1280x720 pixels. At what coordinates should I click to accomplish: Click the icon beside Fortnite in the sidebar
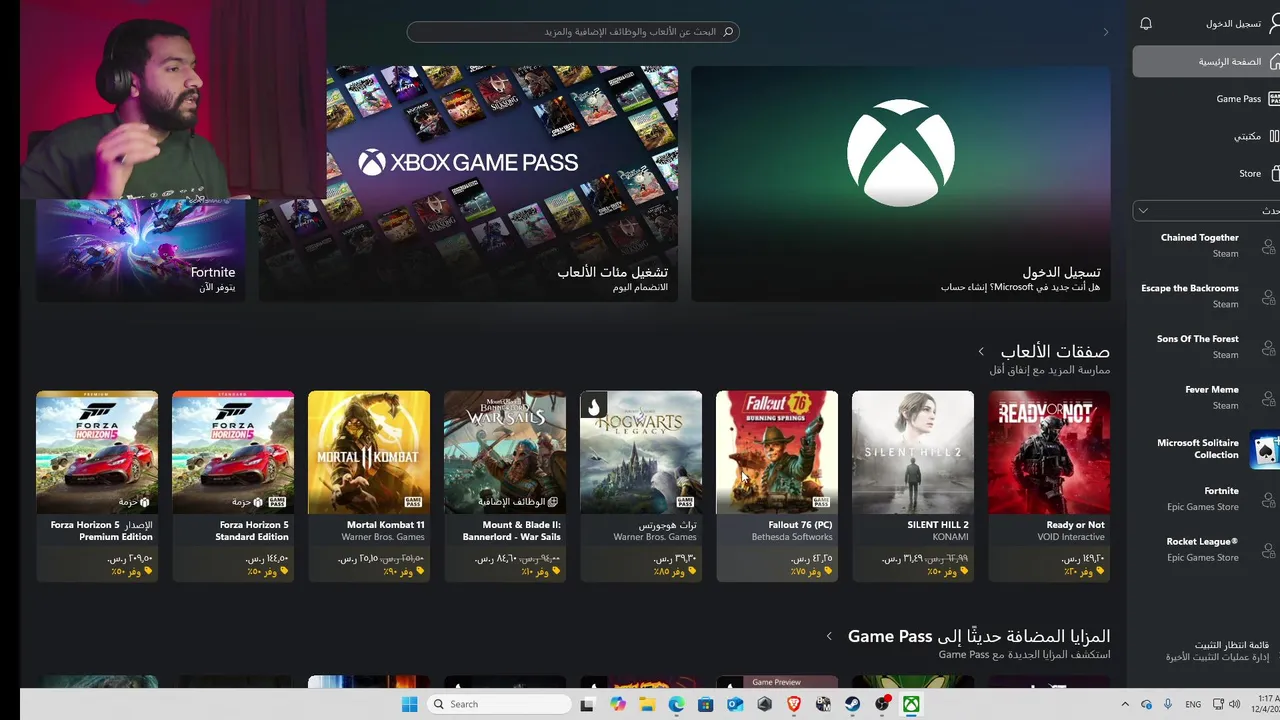coord(1268,500)
